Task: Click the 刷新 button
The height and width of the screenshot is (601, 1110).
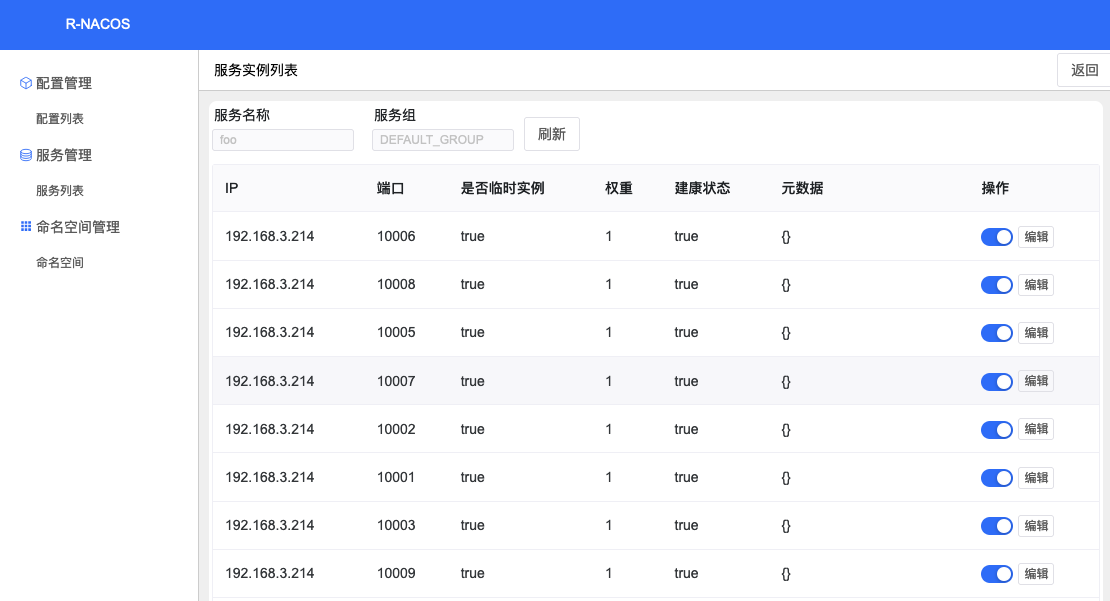Action: 551,134
